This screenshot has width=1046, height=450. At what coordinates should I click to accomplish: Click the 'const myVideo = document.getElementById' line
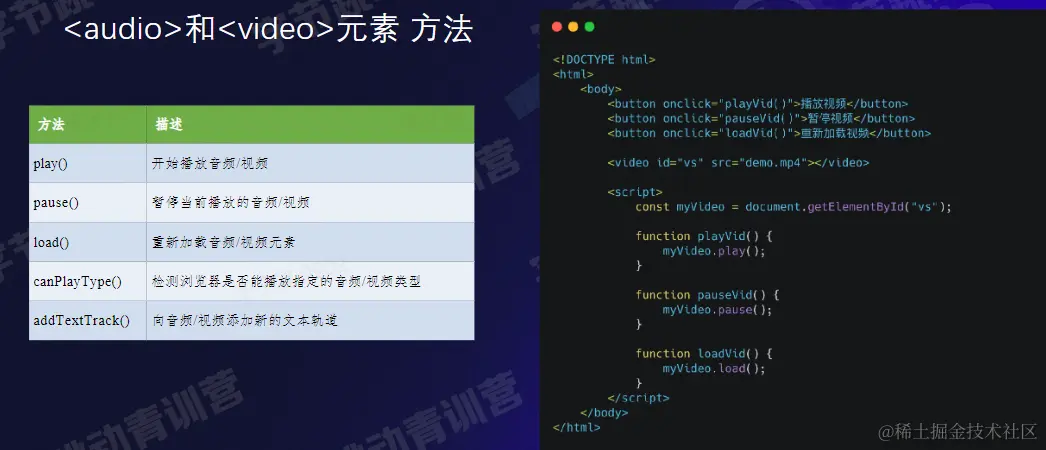794,206
